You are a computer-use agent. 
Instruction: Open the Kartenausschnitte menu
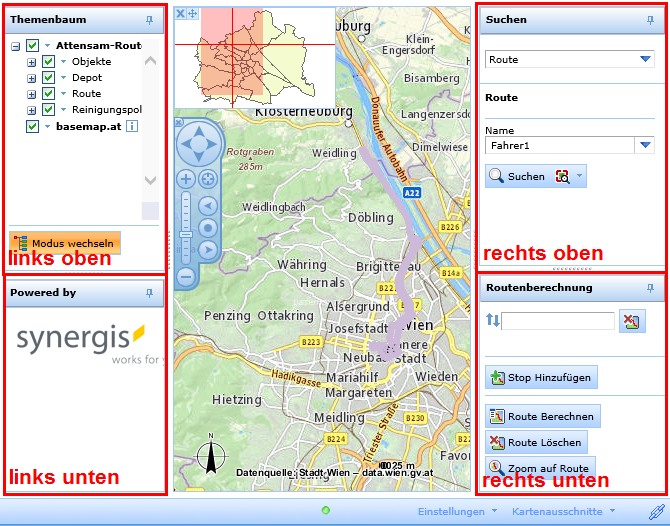pyautogui.click(x=563, y=511)
